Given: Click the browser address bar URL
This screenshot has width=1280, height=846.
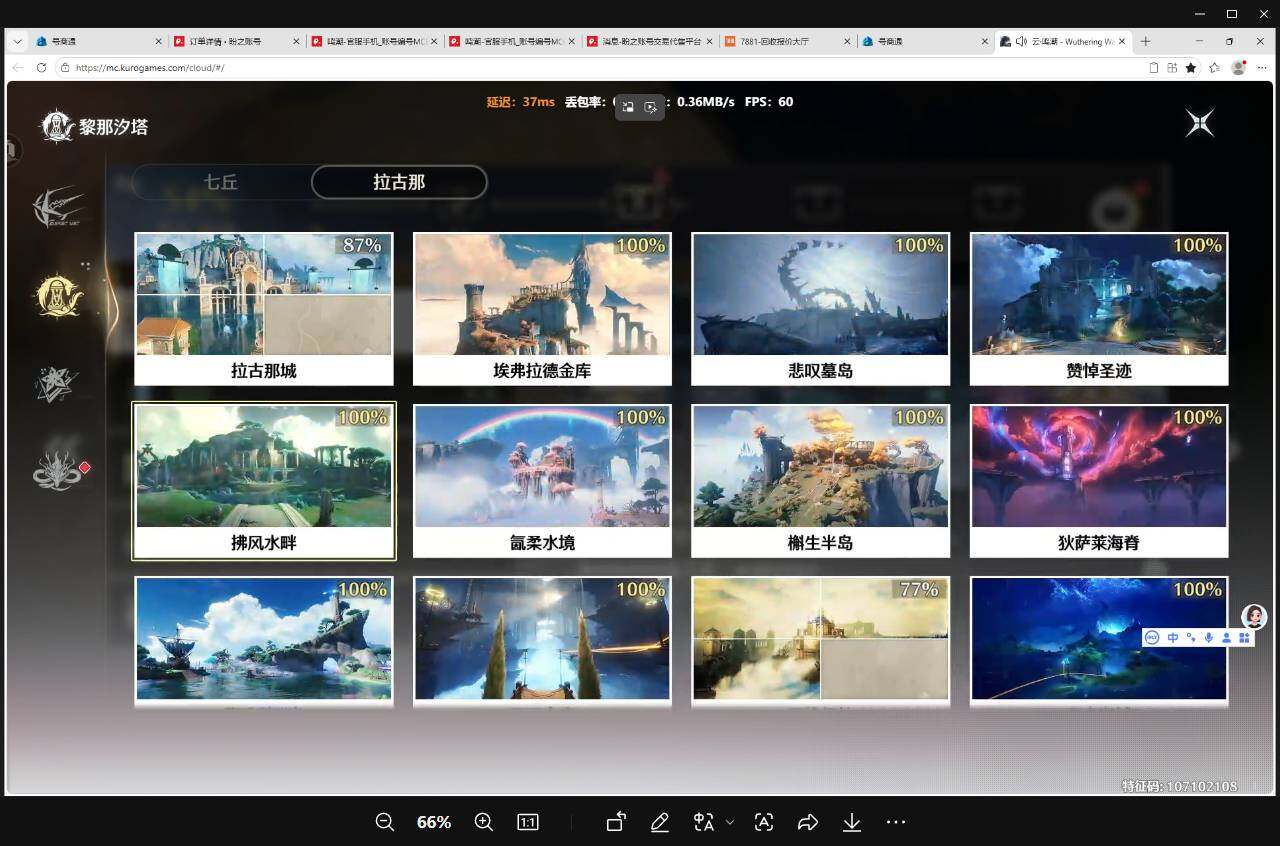Looking at the screenshot, I should coord(150,68).
